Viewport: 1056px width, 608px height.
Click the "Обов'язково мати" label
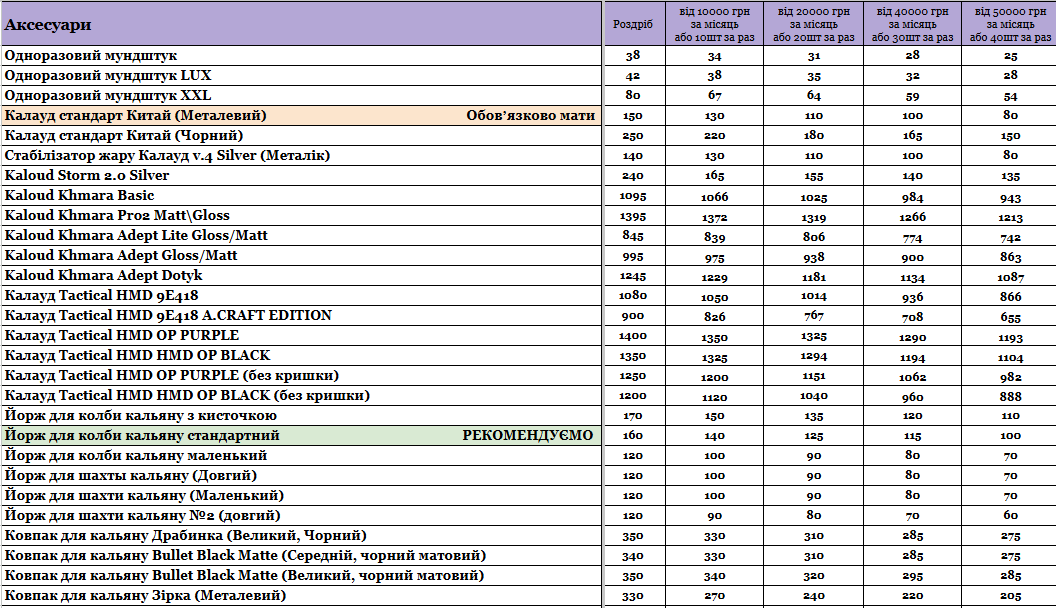click(530, 116)
